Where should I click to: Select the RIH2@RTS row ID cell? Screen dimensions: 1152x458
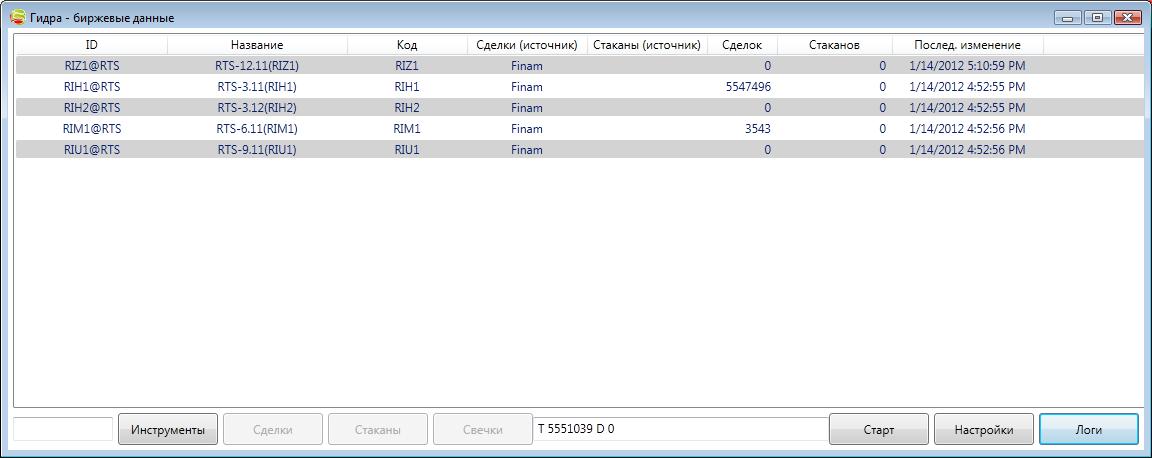point(92,108)
